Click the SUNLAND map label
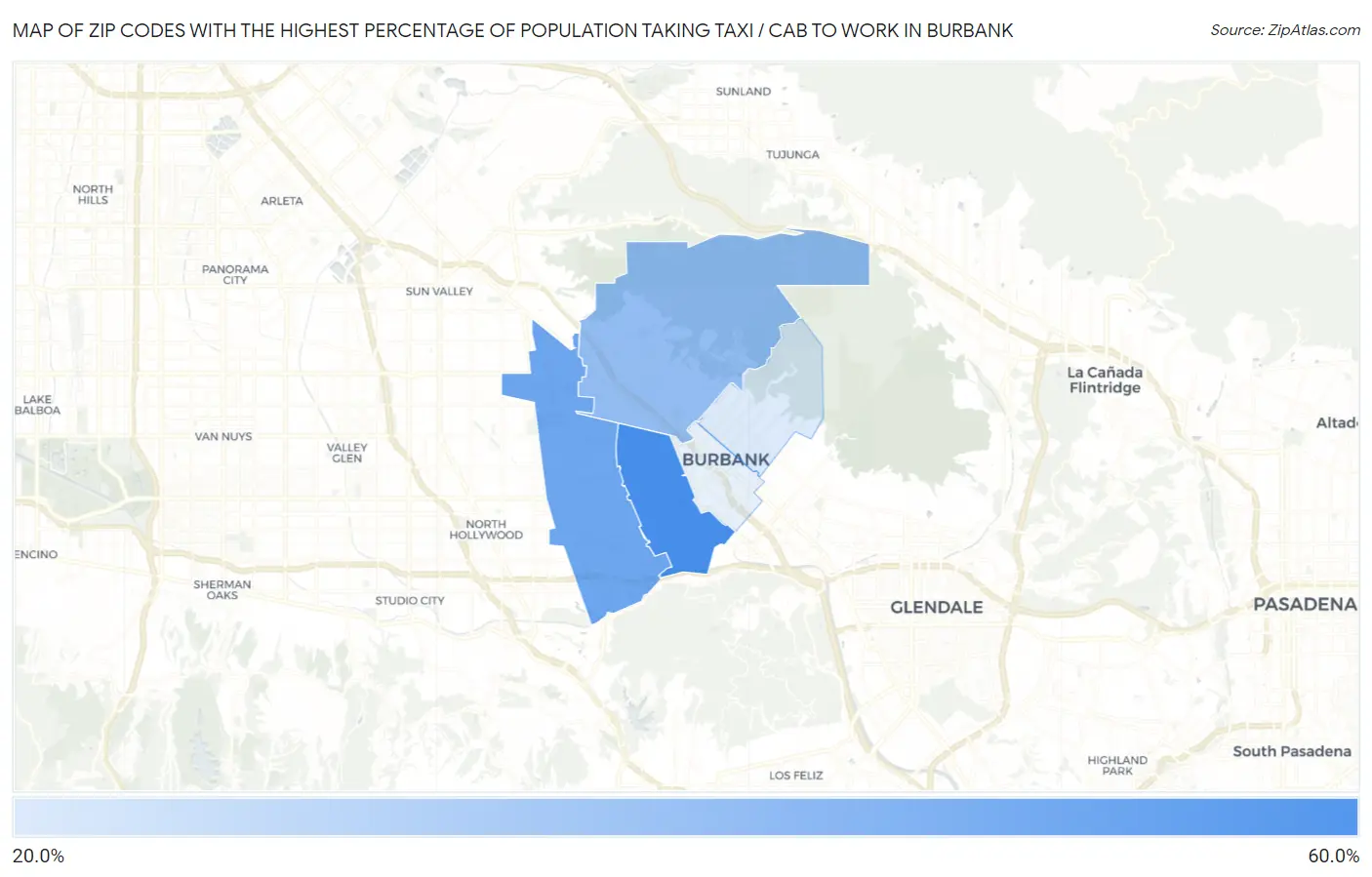The height and width of the screenshot is (877, 1372). (x=744, y=92)
